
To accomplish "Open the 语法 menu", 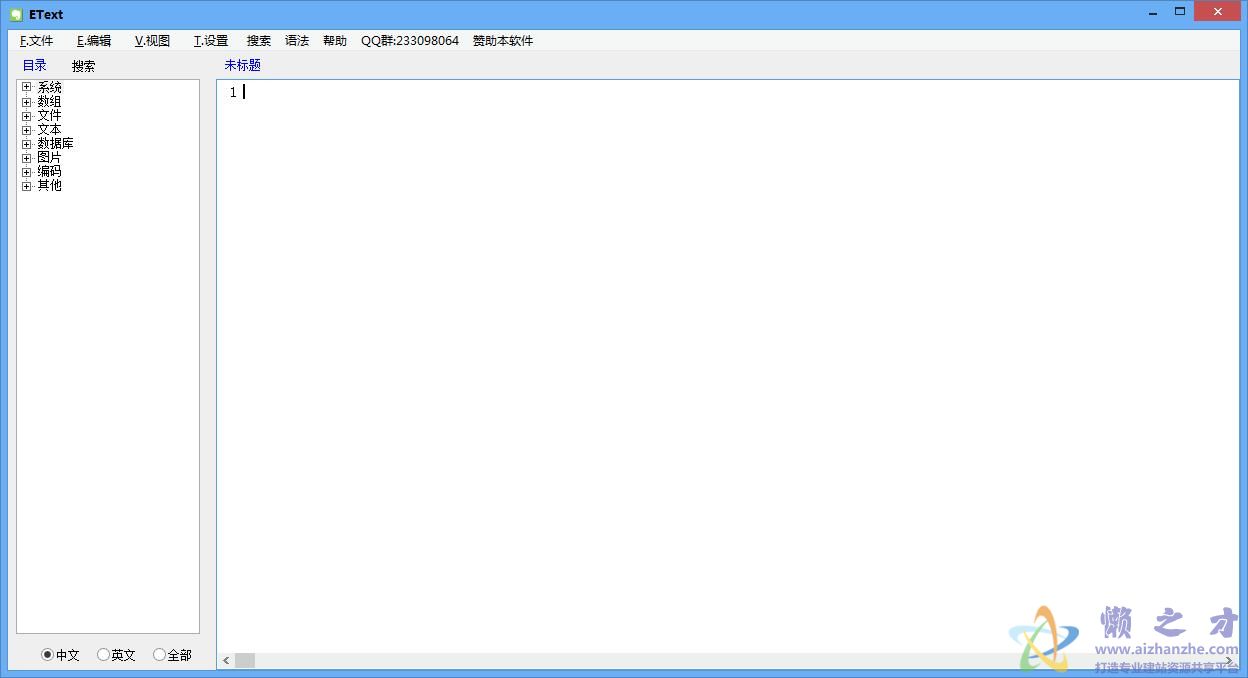I will [297, 41].
